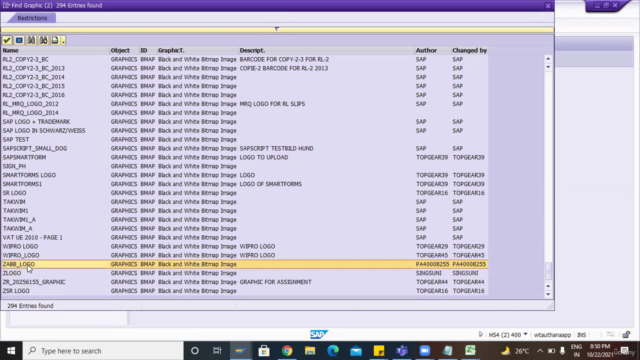The width and height of the screenshot is (640, 360).
Task: Select the RL_MRQ_LOGO_2012 row
Action: point(244,104)
